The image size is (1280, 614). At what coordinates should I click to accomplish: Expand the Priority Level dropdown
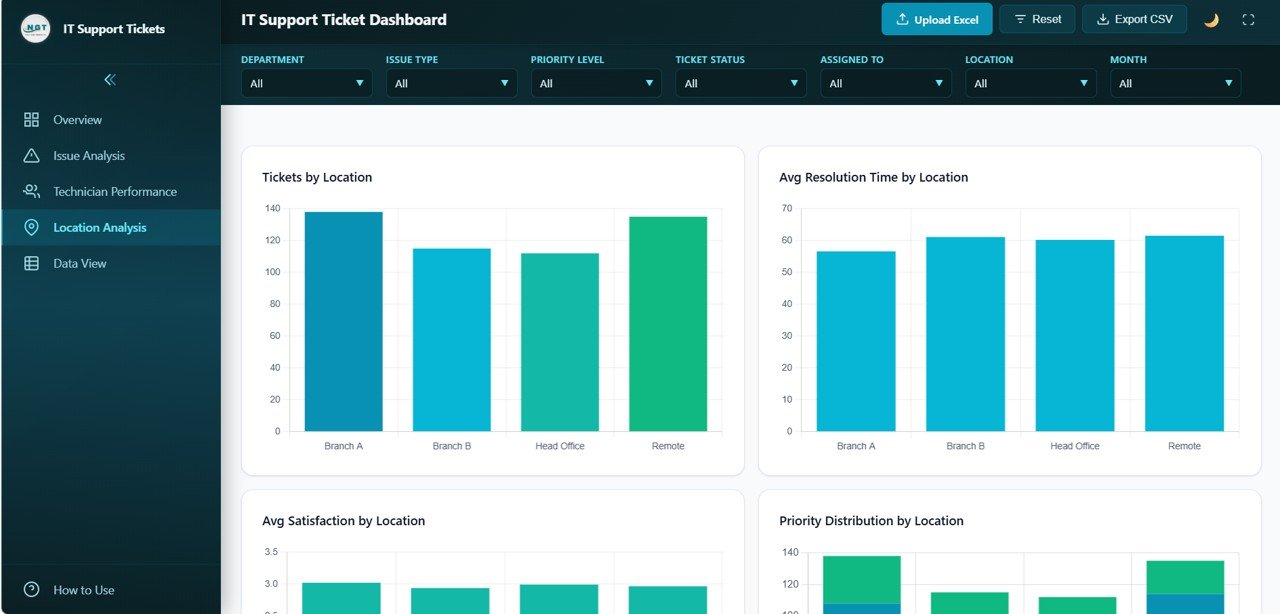pyautogui.click(x=595, y=84)
